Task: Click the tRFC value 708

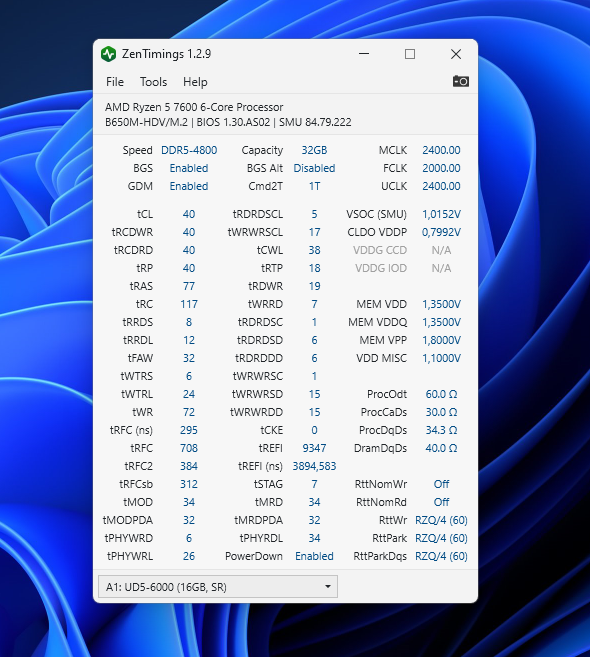Action: point(189,448)
